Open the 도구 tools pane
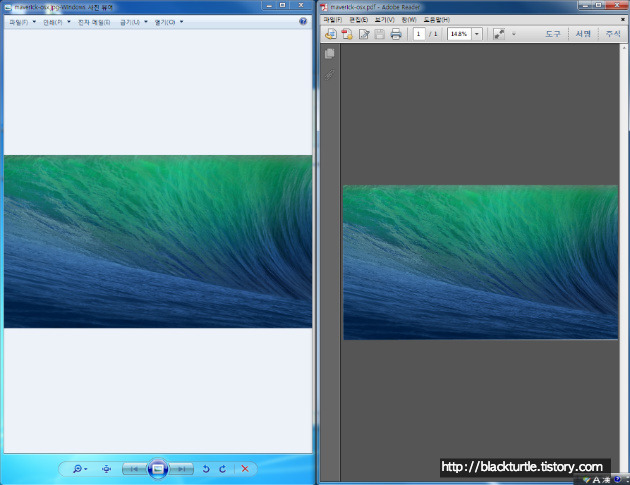 pos(553,34)
